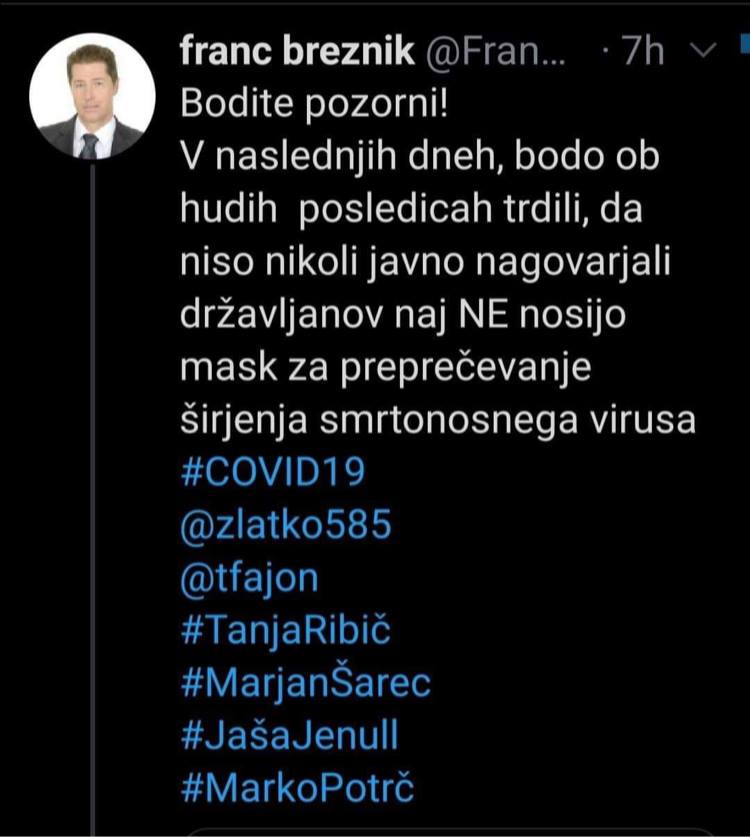Follow the #JašaJenull hashtag link
Screen dimensions: 750x838
[x=290, y=737]
